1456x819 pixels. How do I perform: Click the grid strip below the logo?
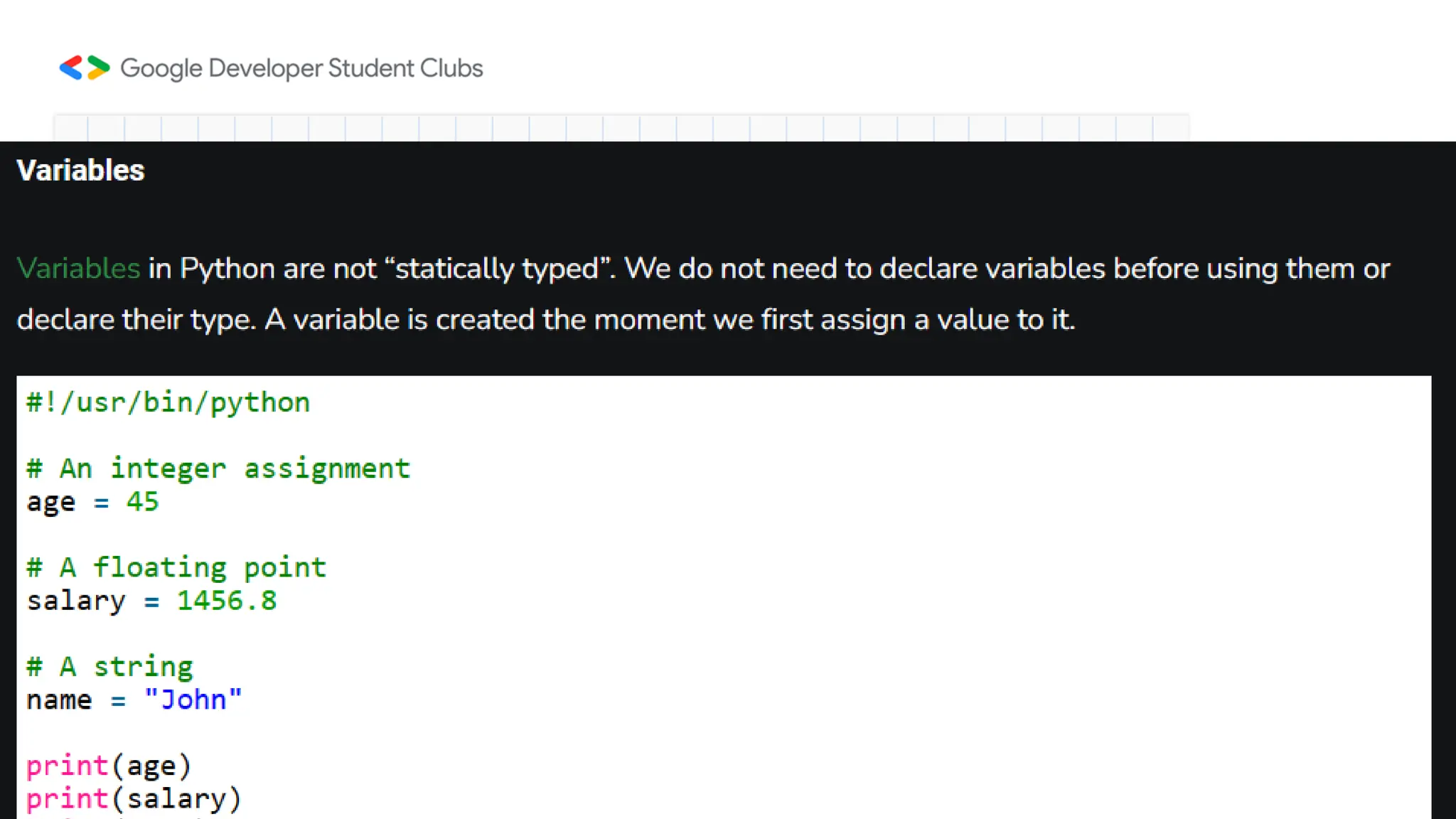(621, 128)
